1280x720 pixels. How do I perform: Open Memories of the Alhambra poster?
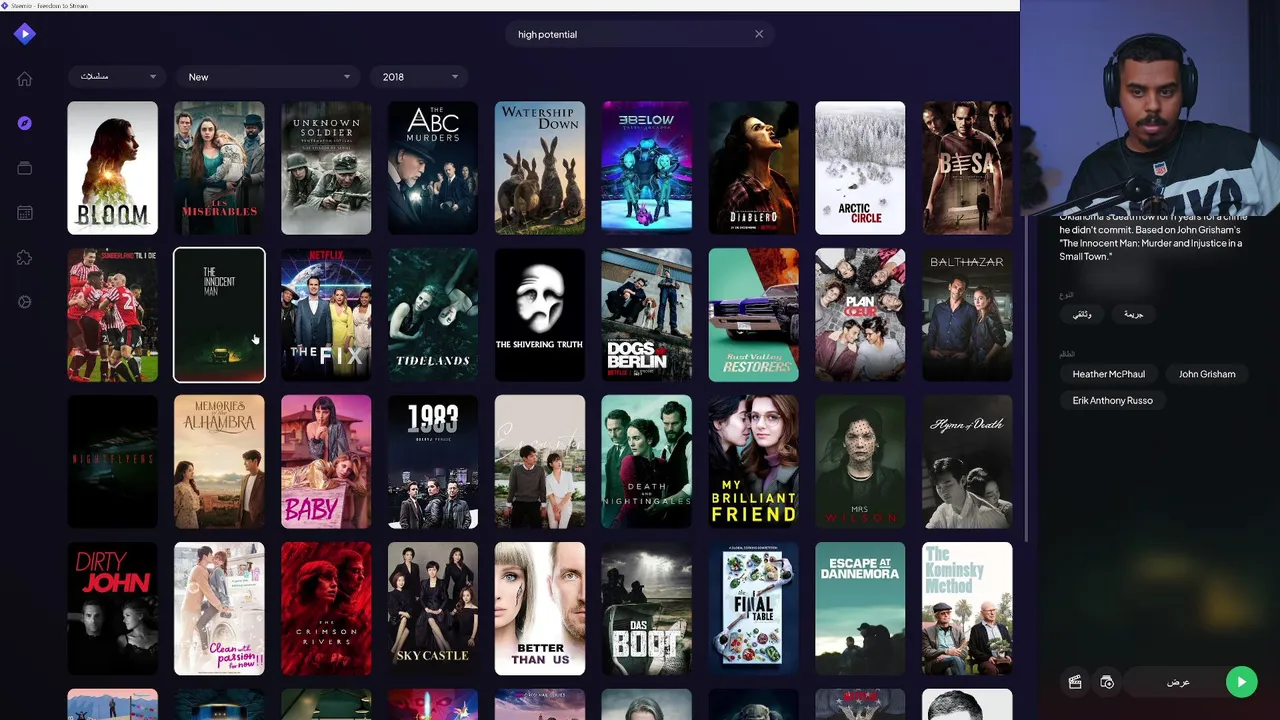pyautogui.click(x=219, y=462)
